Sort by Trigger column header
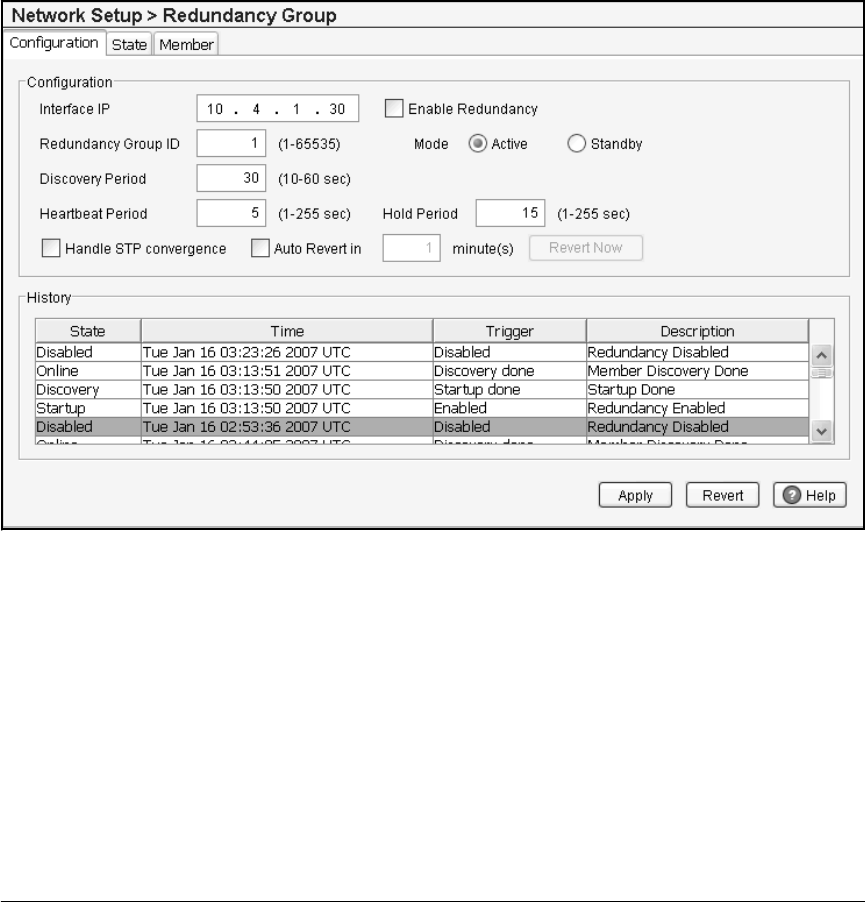 pos(510,331)
